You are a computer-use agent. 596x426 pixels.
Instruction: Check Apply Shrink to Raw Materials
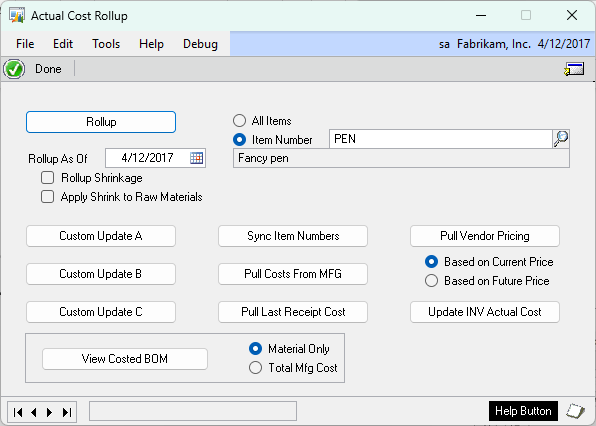point(48,196)
